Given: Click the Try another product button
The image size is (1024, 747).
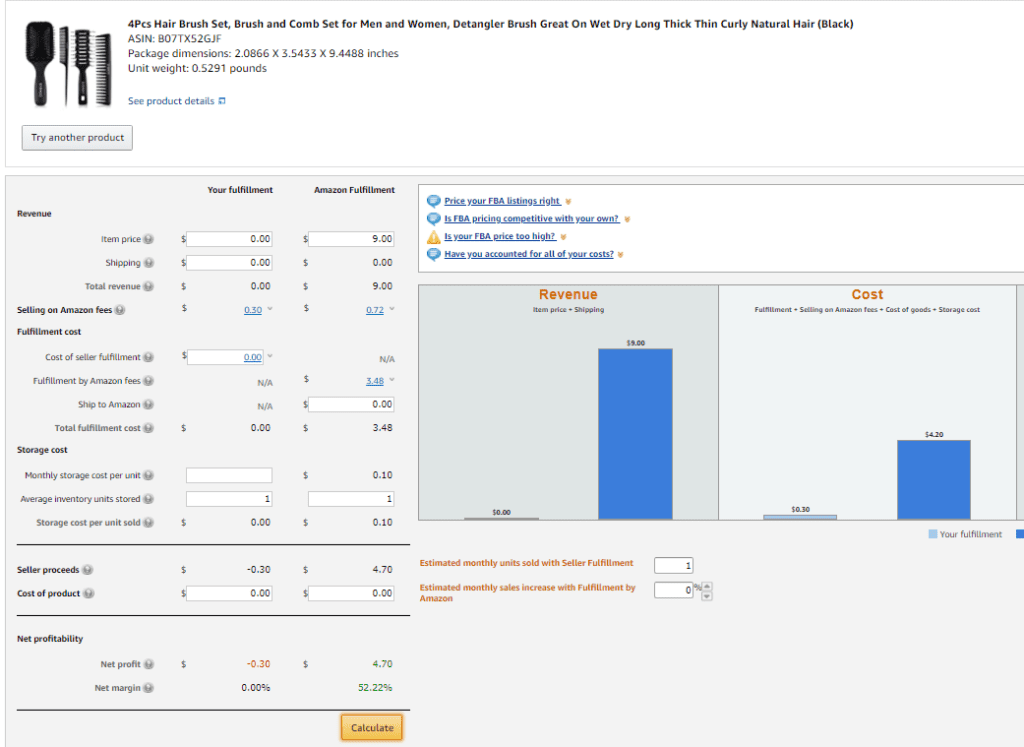Looking at the screenshot, I should [x=76, y=137].
